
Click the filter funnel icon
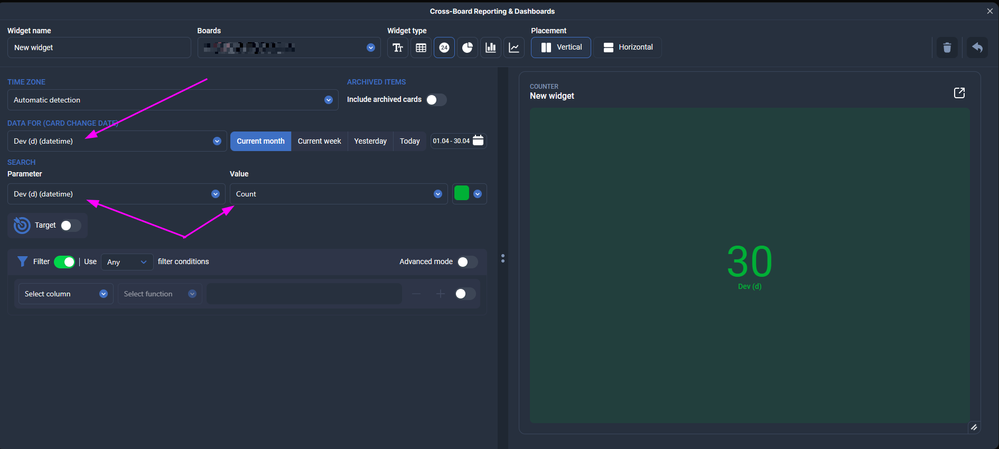(x=22, y=261)
